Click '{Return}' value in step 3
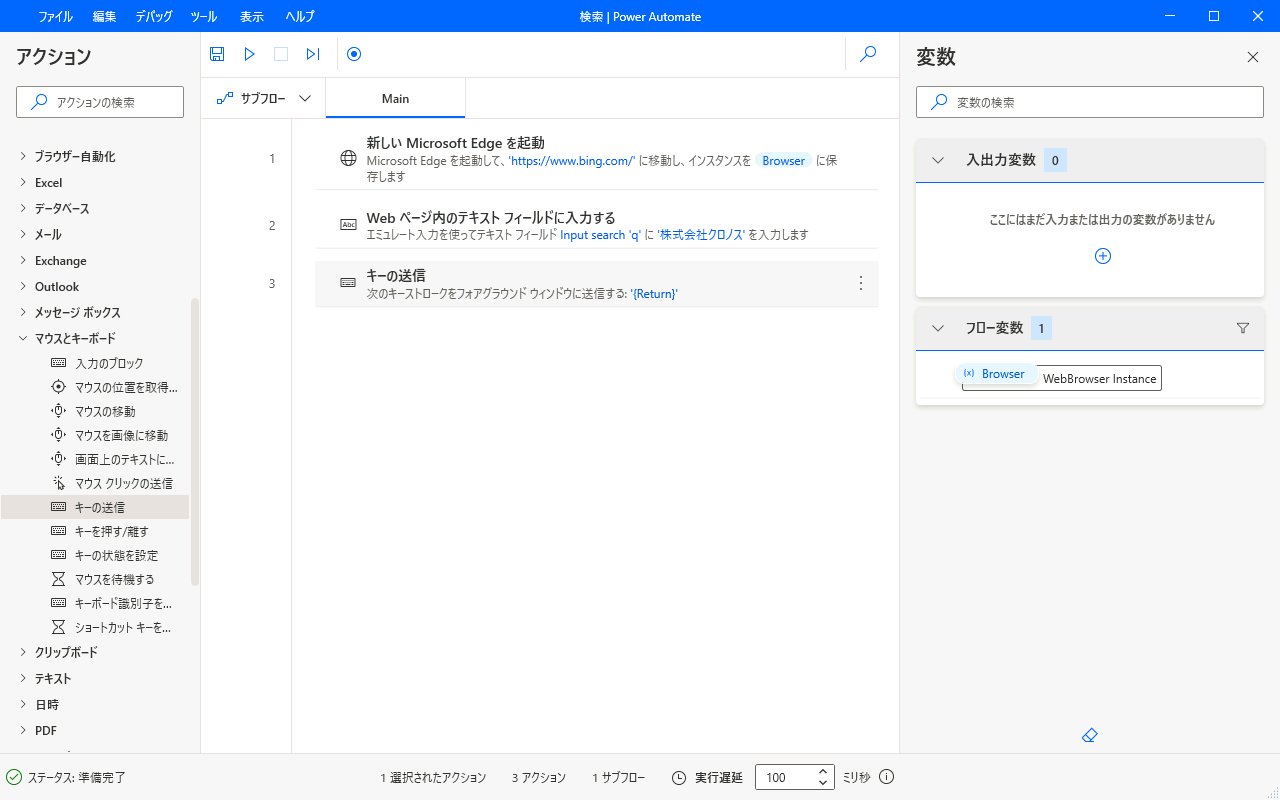The image size is (1280, 800). tap(654, 293)
